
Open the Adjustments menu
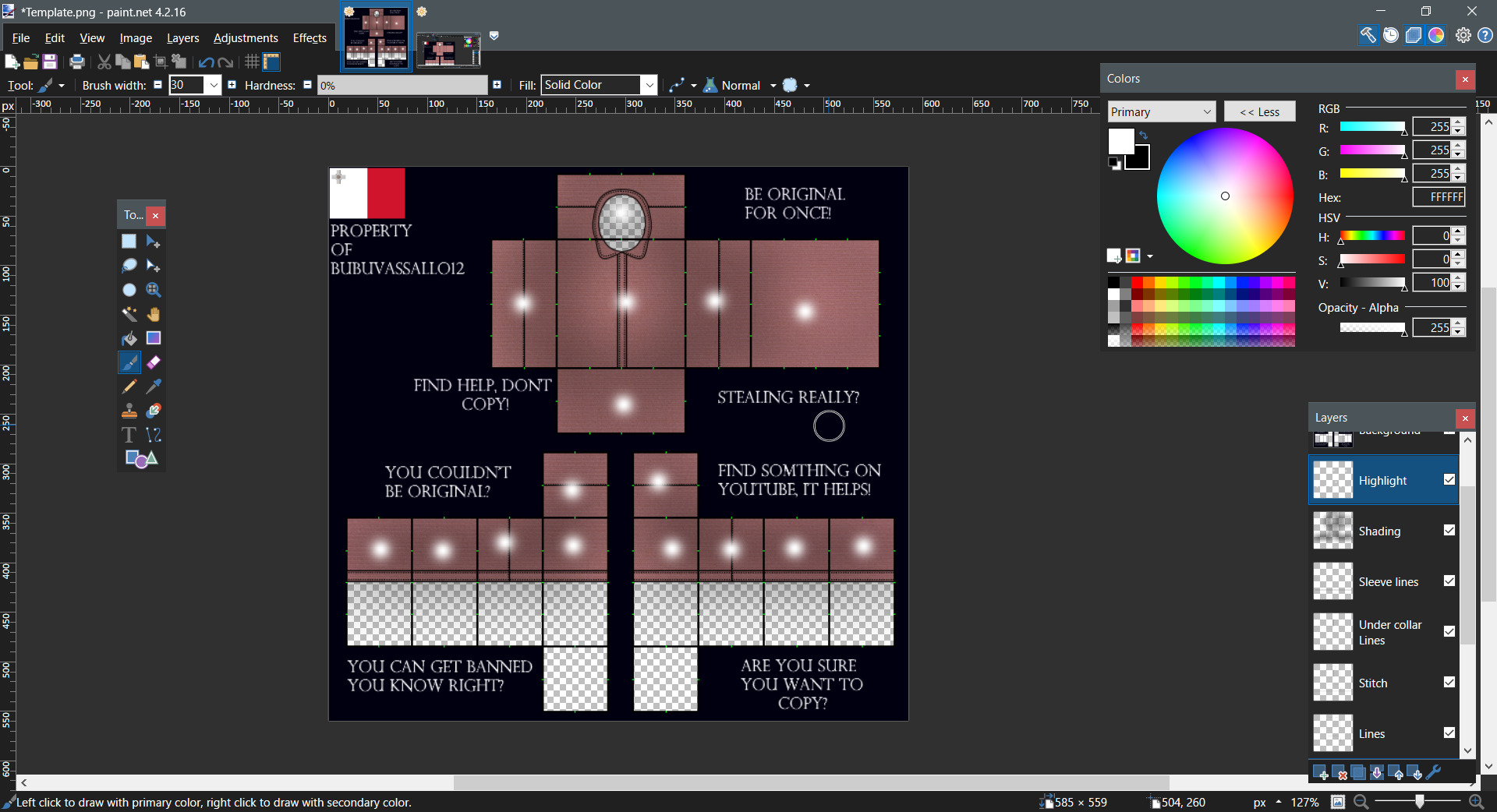tap(246, 38)
